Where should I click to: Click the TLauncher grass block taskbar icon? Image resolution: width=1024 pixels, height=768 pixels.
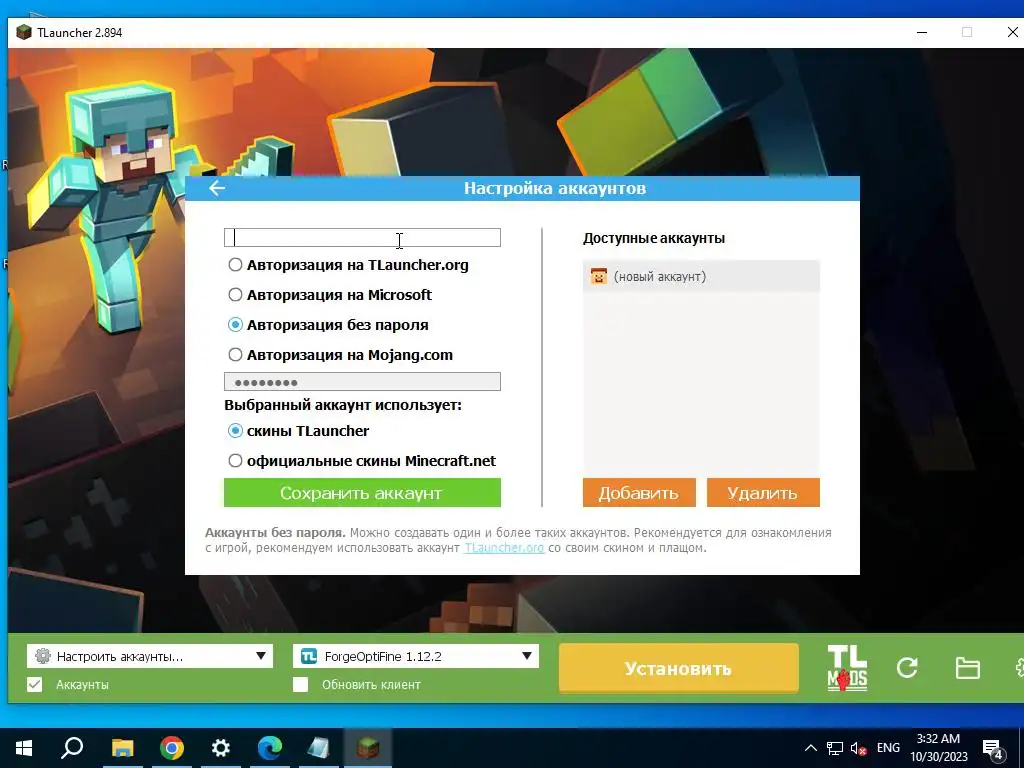click(368, 748)
